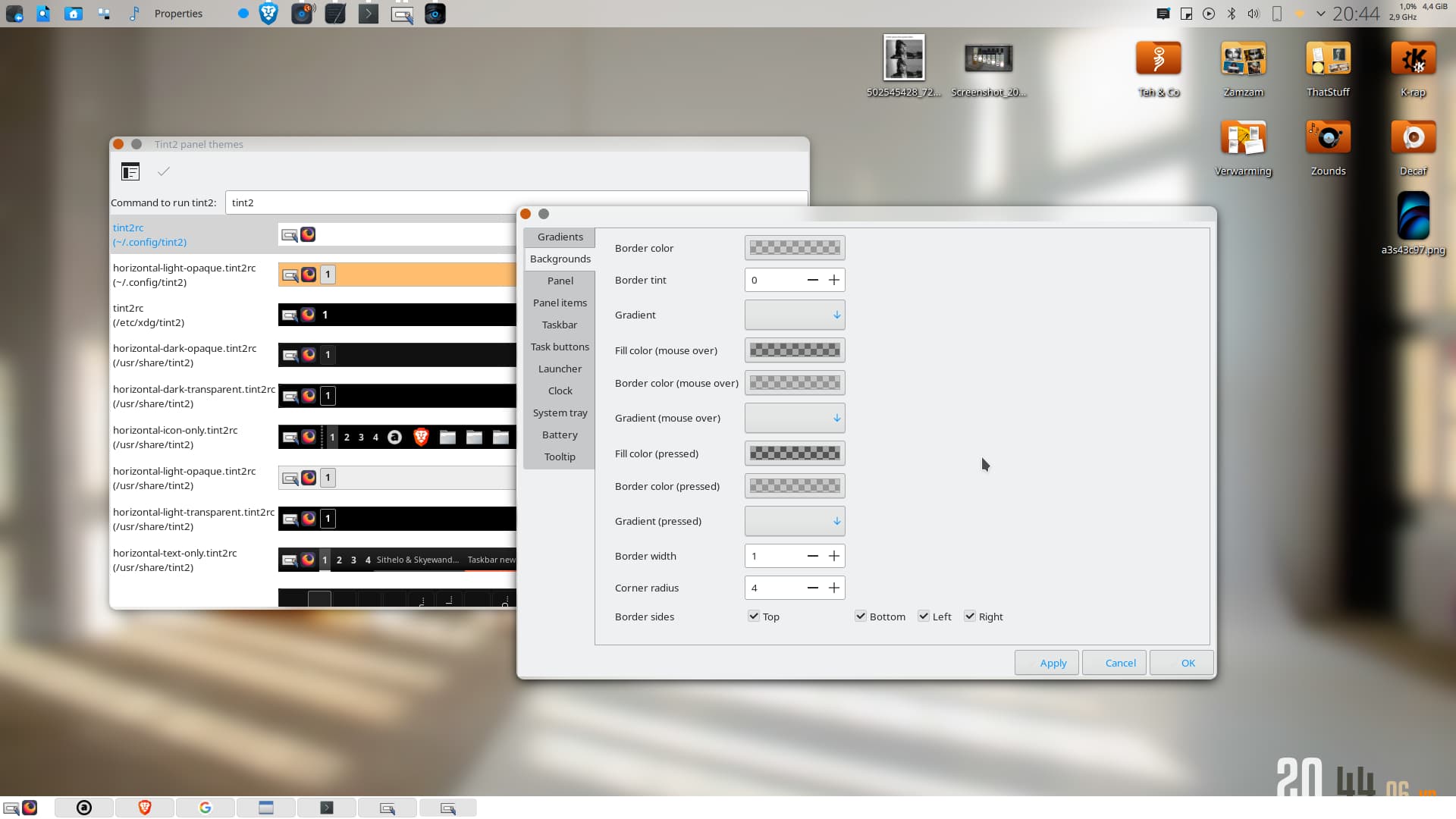Select the a3s43c97.png desktop file
The height and width of the screenshot is (819, 1456).
coord(1414,224)
